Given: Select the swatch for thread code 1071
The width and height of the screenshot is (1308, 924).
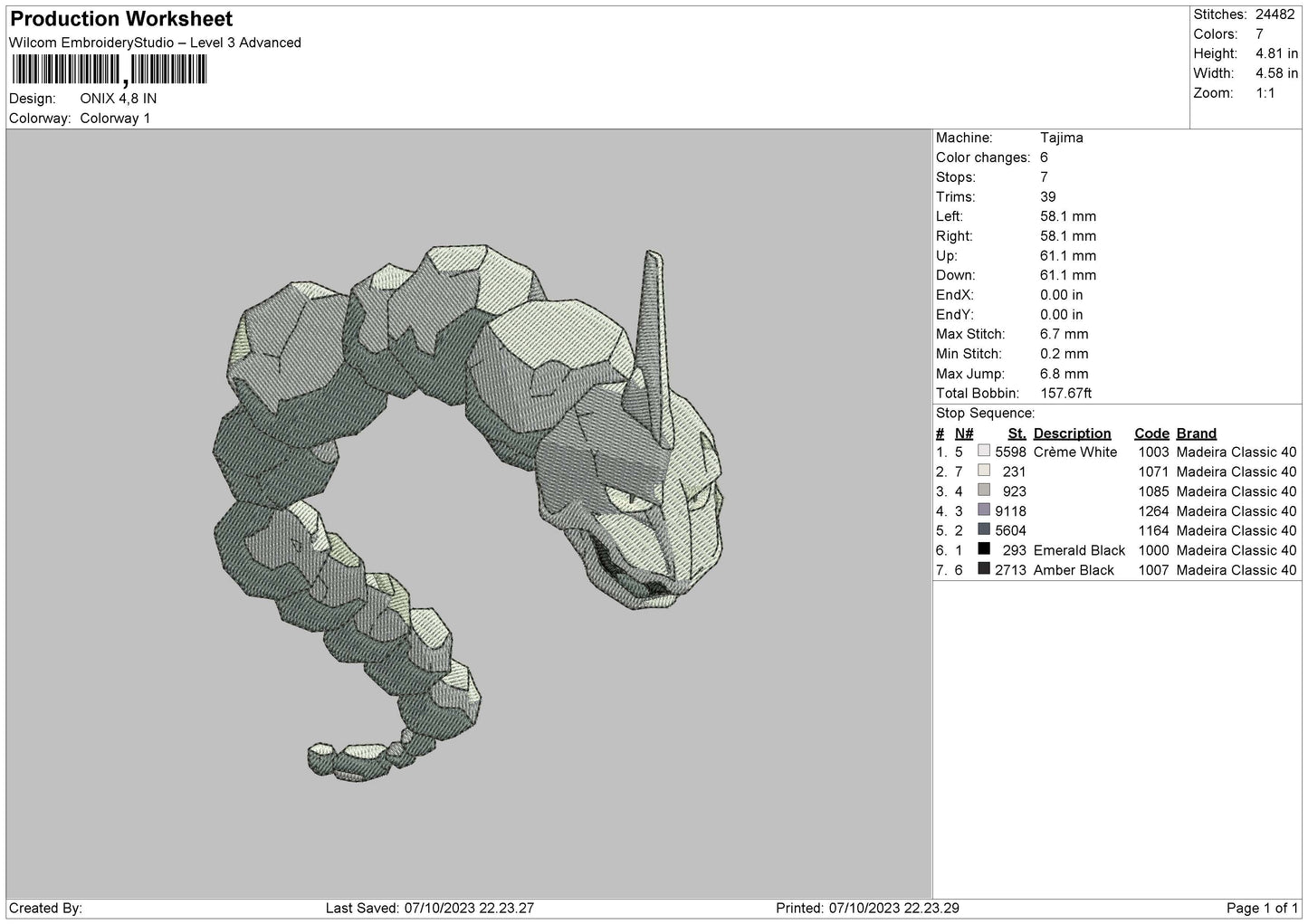Looking at the screenshot, I should point(984,471).
